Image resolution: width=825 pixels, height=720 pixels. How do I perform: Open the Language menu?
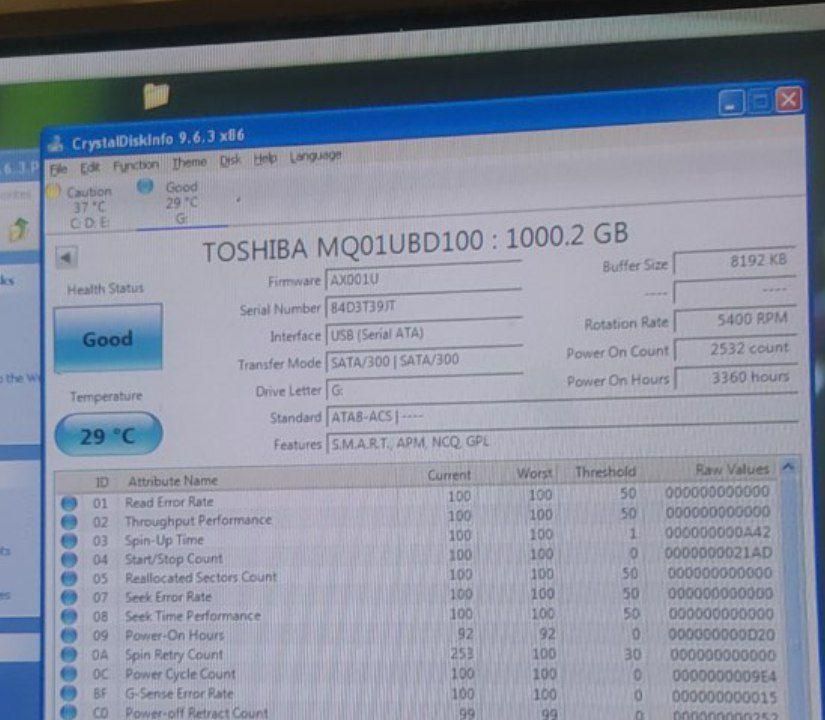(315, 156)
